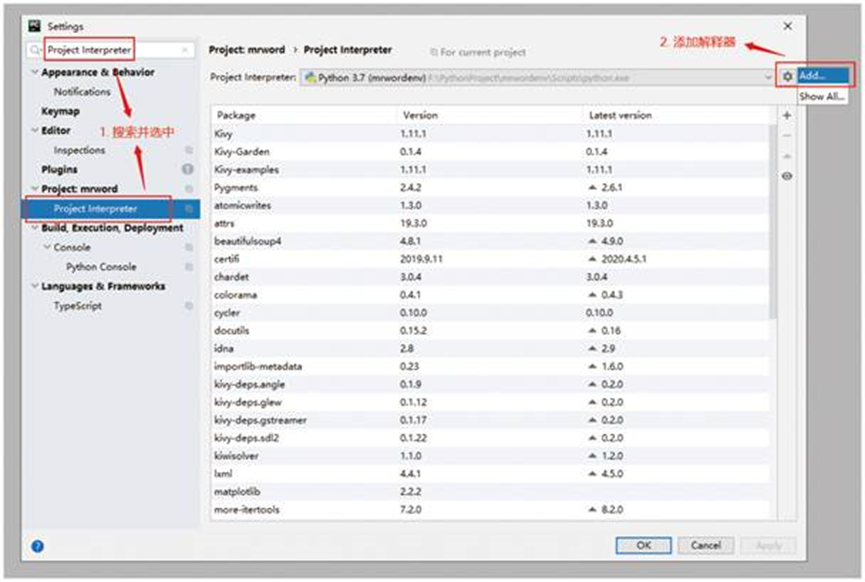
Task: Select the more-itertools package row
Action: [x=490, y=509]
